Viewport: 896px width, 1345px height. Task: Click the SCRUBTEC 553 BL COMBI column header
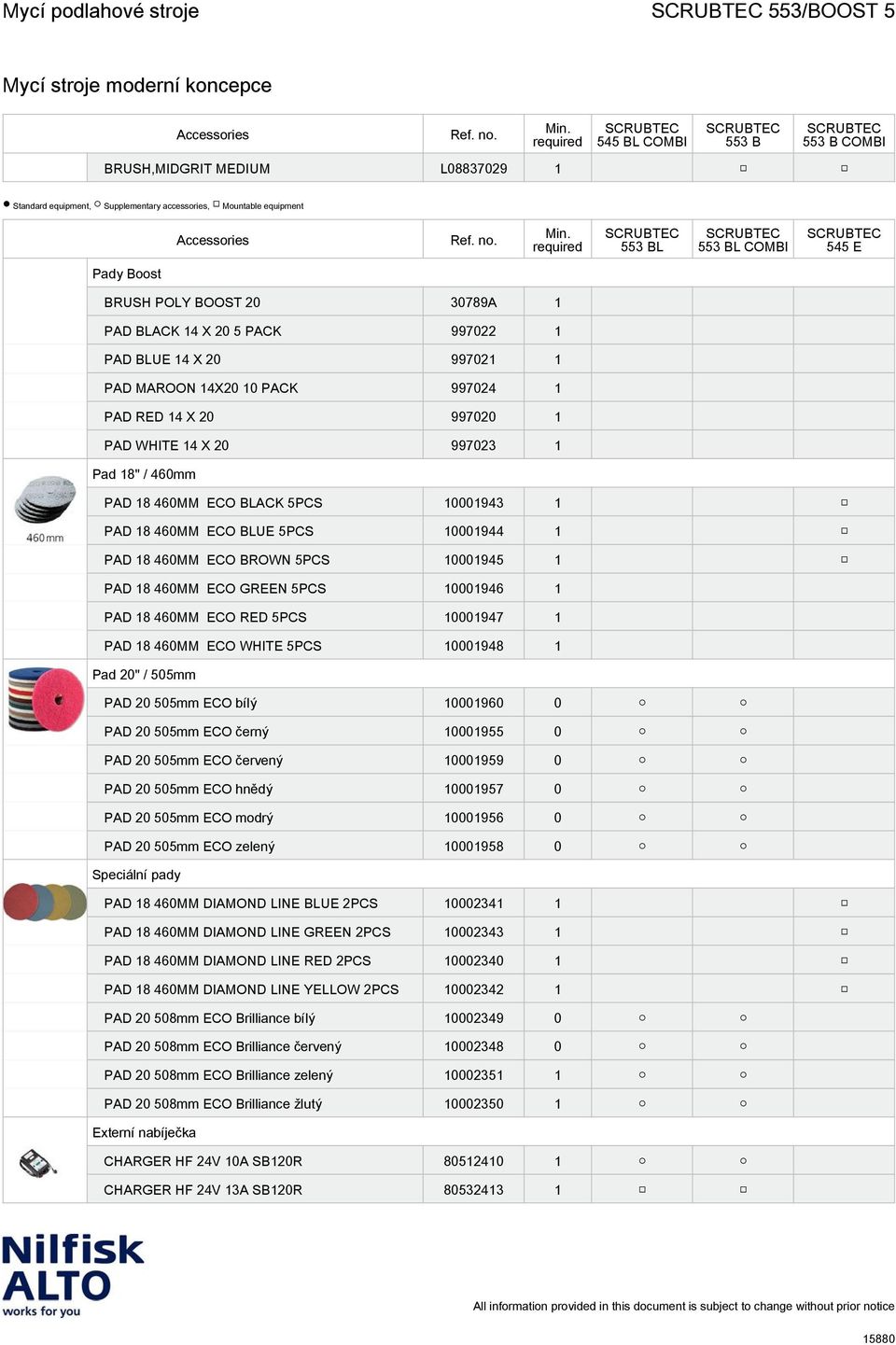[743, 240]
